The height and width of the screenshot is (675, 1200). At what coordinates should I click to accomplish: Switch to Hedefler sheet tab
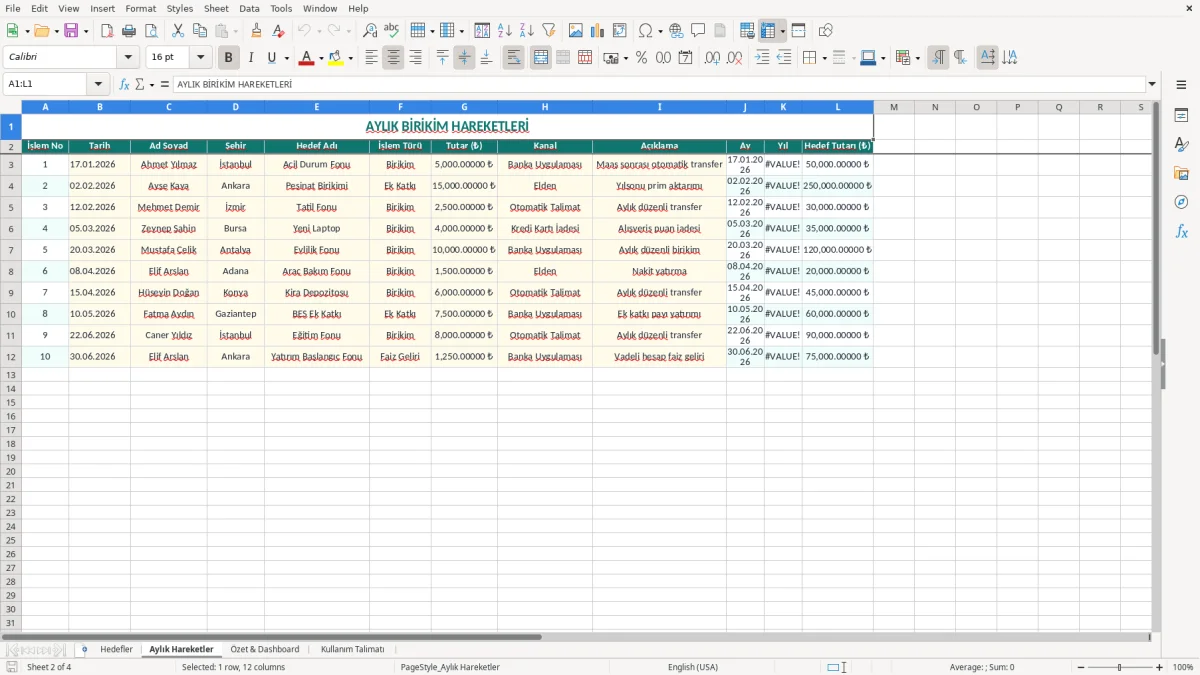(x=116, y=649)
